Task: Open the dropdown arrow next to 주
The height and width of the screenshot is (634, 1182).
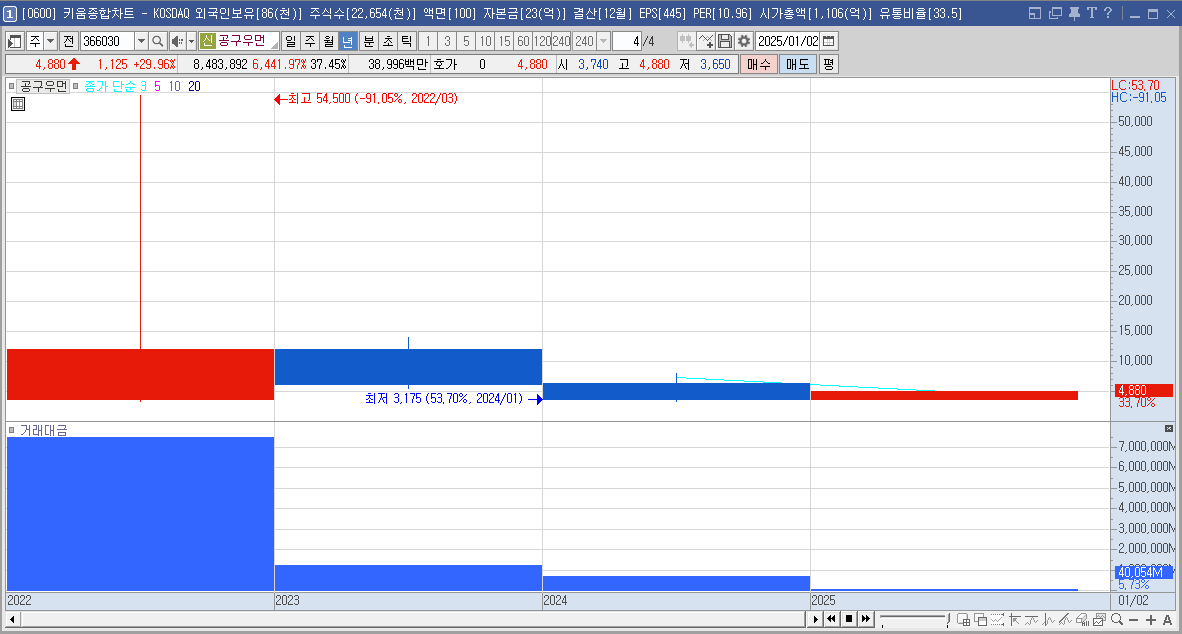Action: click(x=51, y=41)
